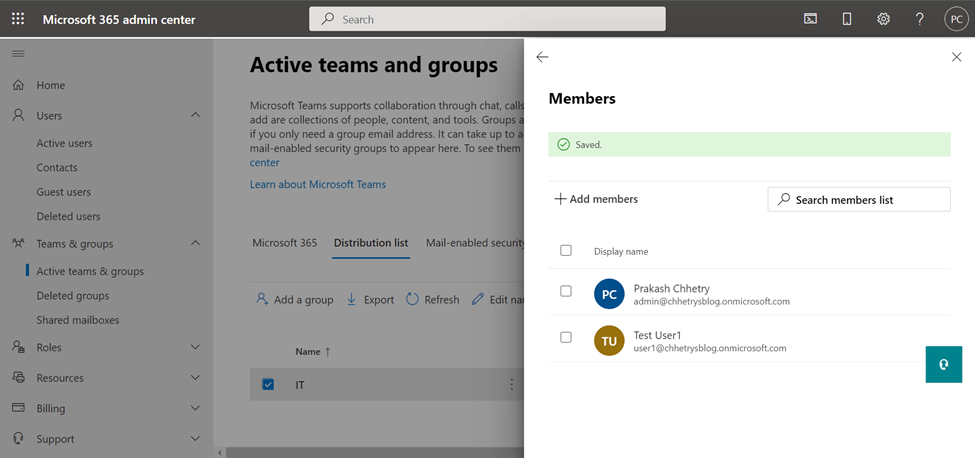Click the teal help assistant button

click(943, 364)
